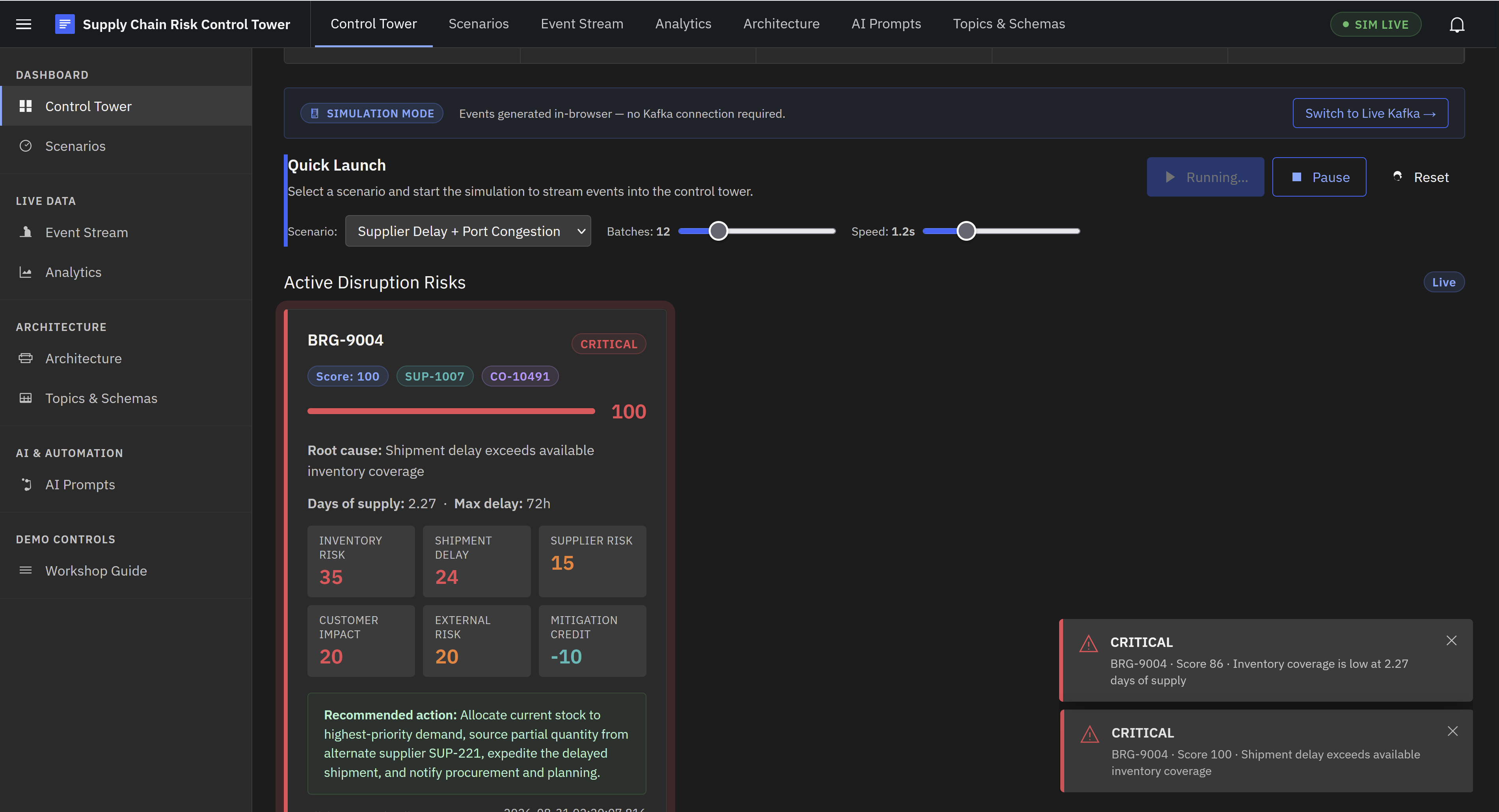Click the Running play button
Screen dimensions: 1499x812
[x=1205, y=177]
